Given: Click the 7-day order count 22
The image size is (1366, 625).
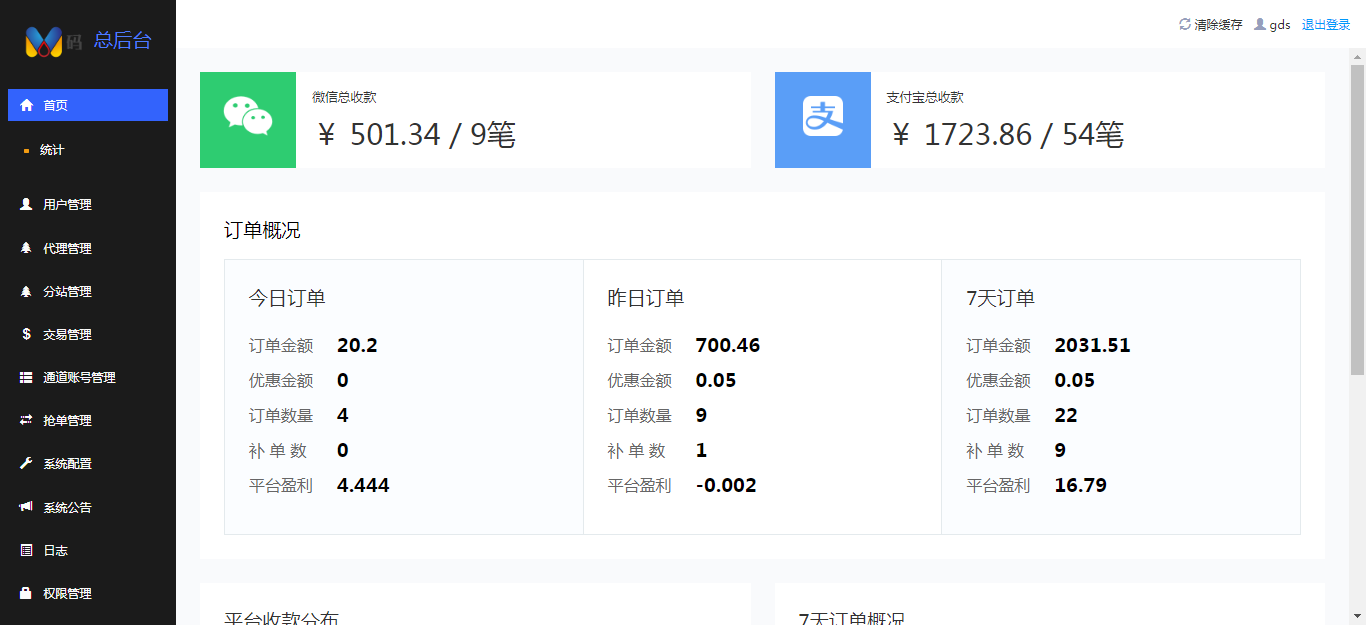Looking at the screenshot, I should click(x=1066, y=416).
